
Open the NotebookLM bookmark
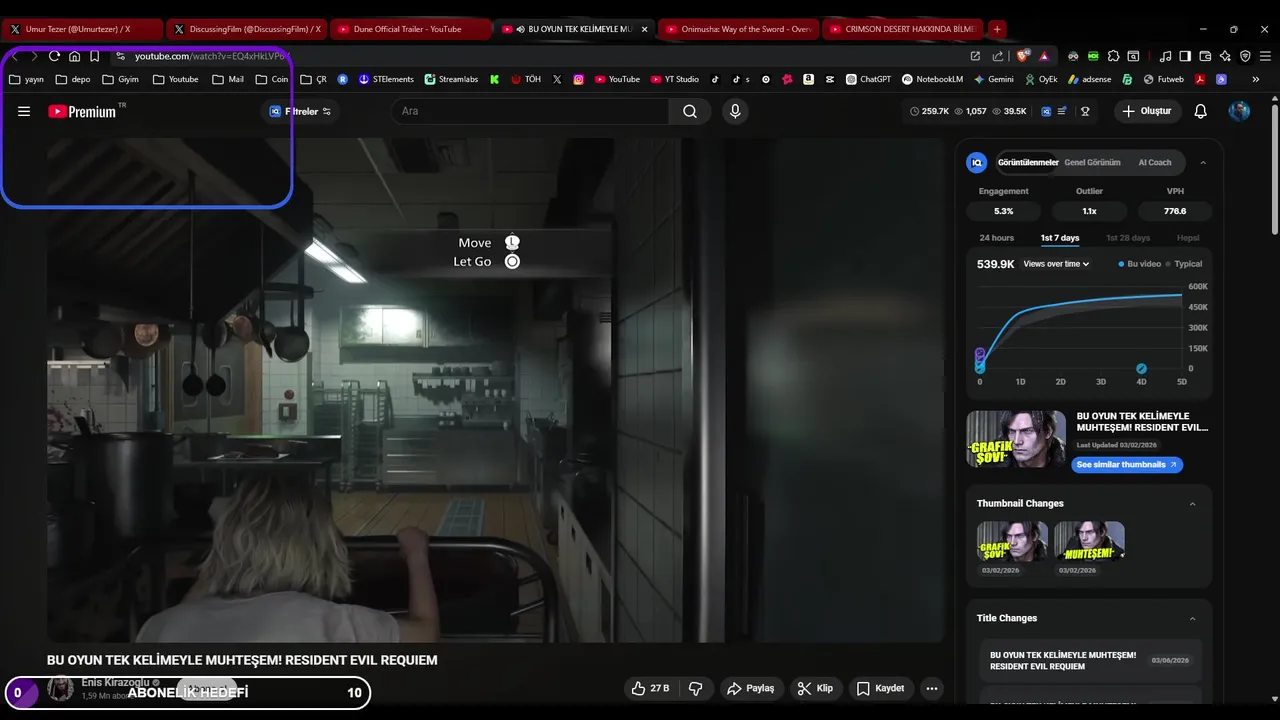tap(932, 79)
